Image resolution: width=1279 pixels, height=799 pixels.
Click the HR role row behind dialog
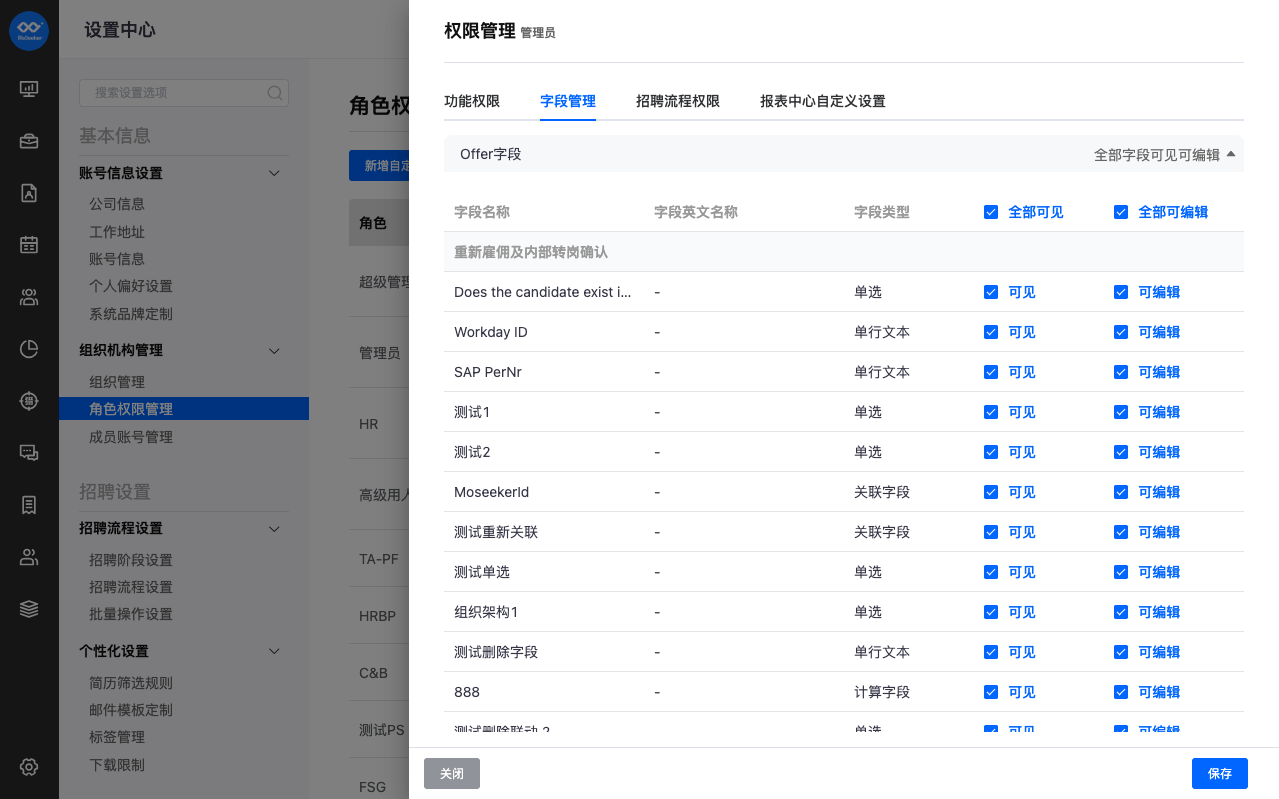[379, 424]
